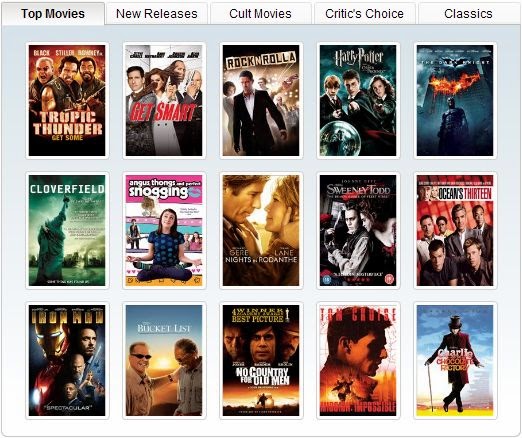Open the Sweeney Todd poster
The image size is (522, 438).
click(358, 230)
